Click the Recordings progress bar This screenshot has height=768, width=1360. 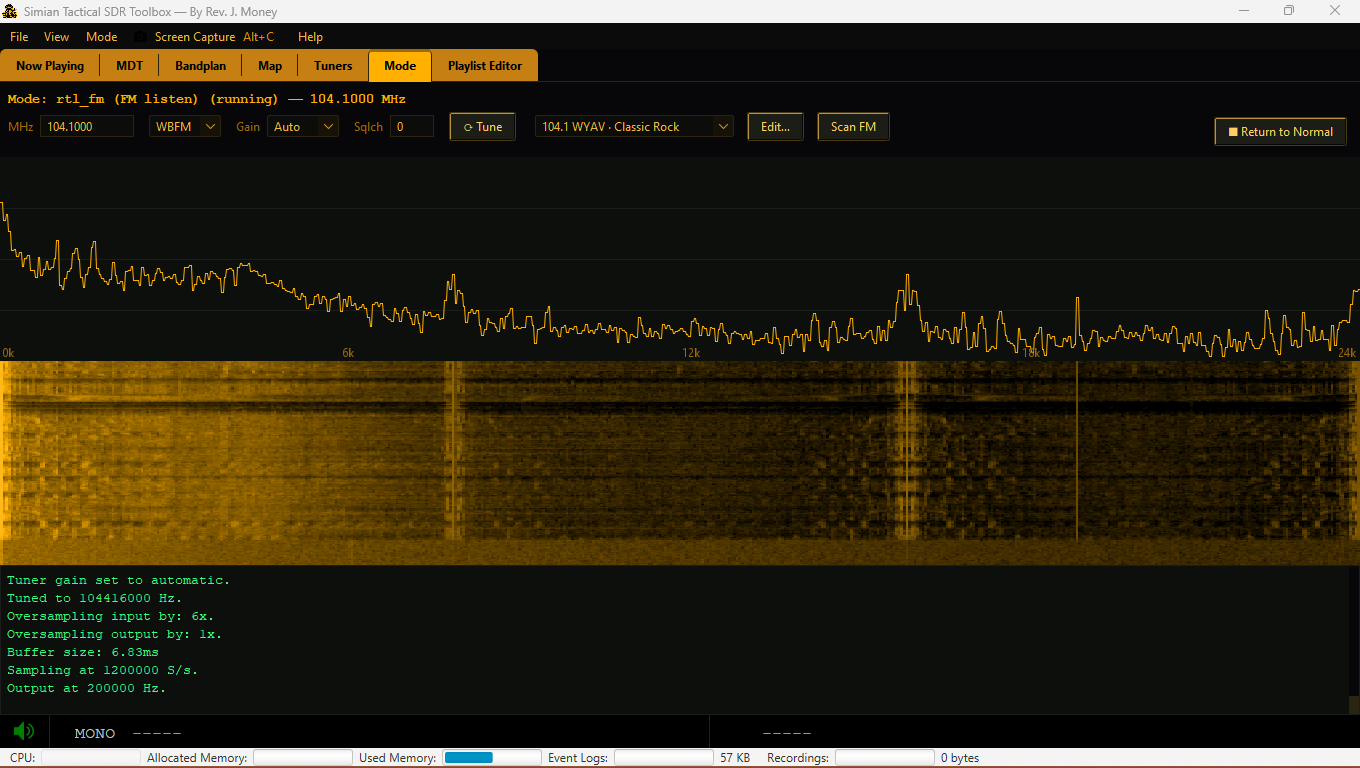(x=885, y=758)
